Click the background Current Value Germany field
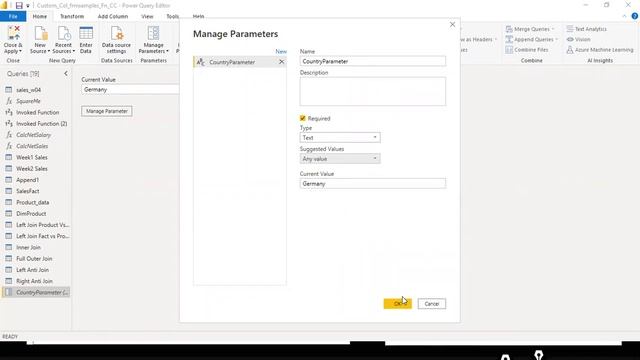 130,89
